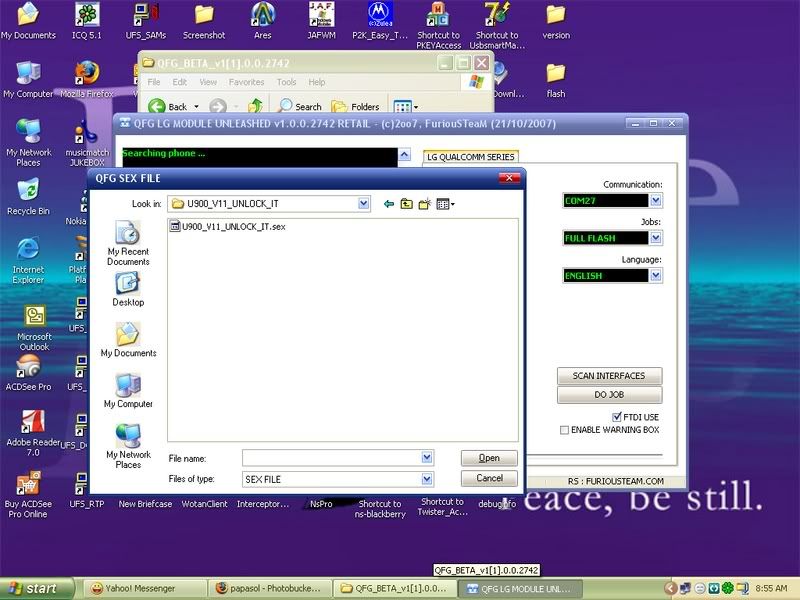The image size is (800, 600).
Task: Close the QFG SEX FILE dialog
Action: pyautogui.click(x=509, y=178)
